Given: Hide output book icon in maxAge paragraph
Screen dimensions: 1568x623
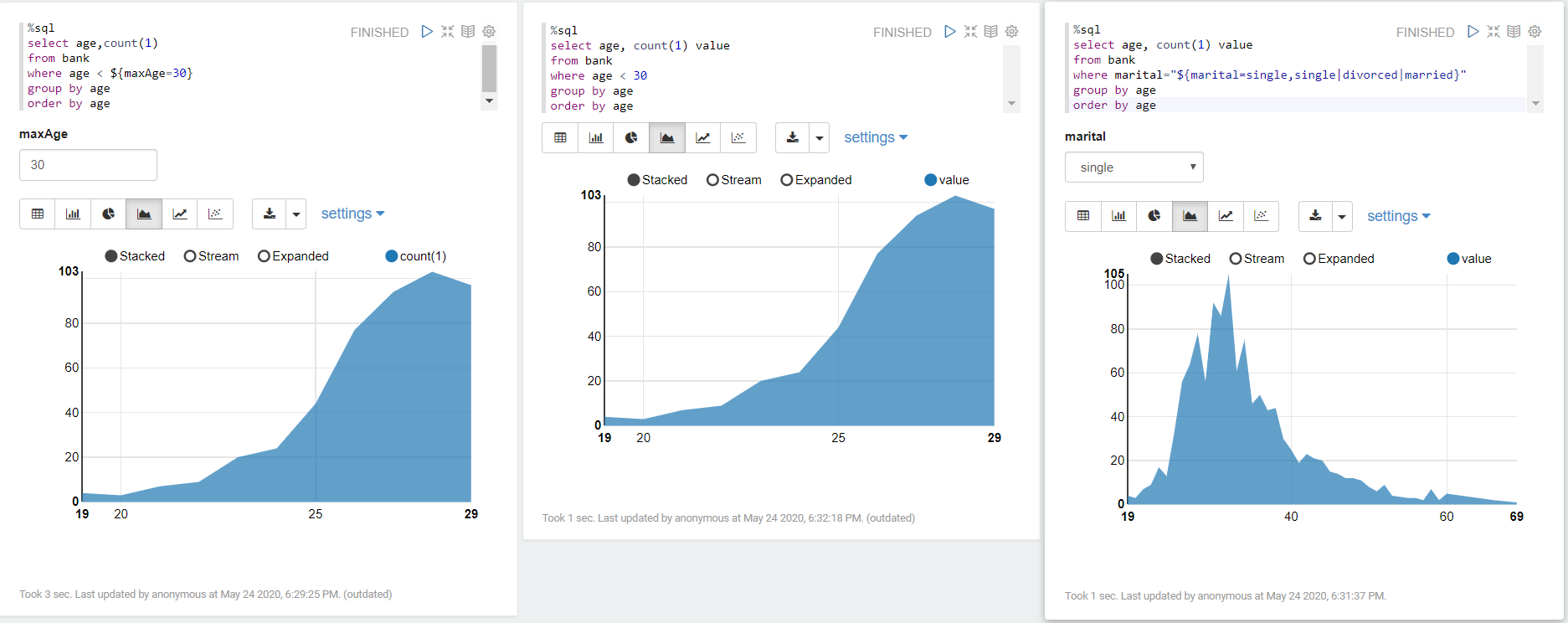Looking at the screenshot, I should [468, 32].
